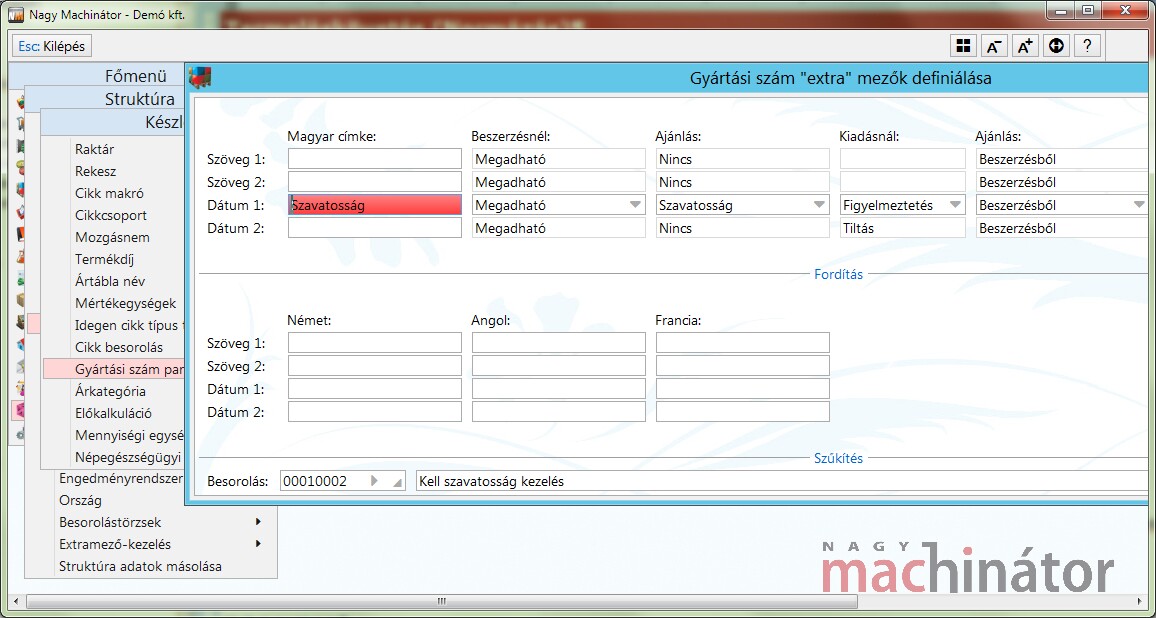
Task: Select highlighted Gyártási szám menu item
Action: pyautogui.click(x=114, y=369)
